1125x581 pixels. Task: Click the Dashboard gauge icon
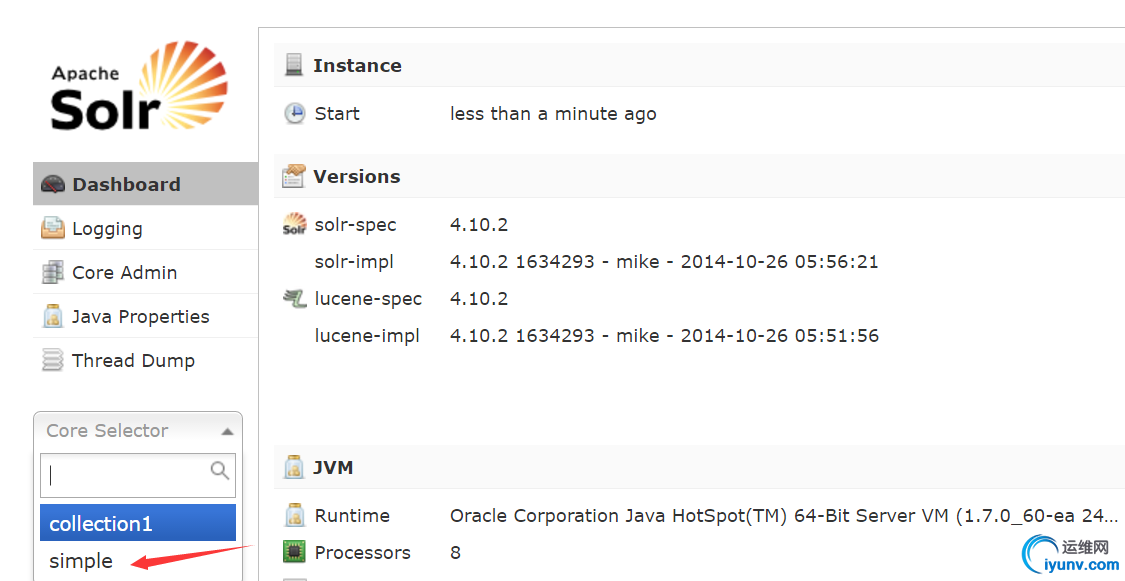point(53,185)
